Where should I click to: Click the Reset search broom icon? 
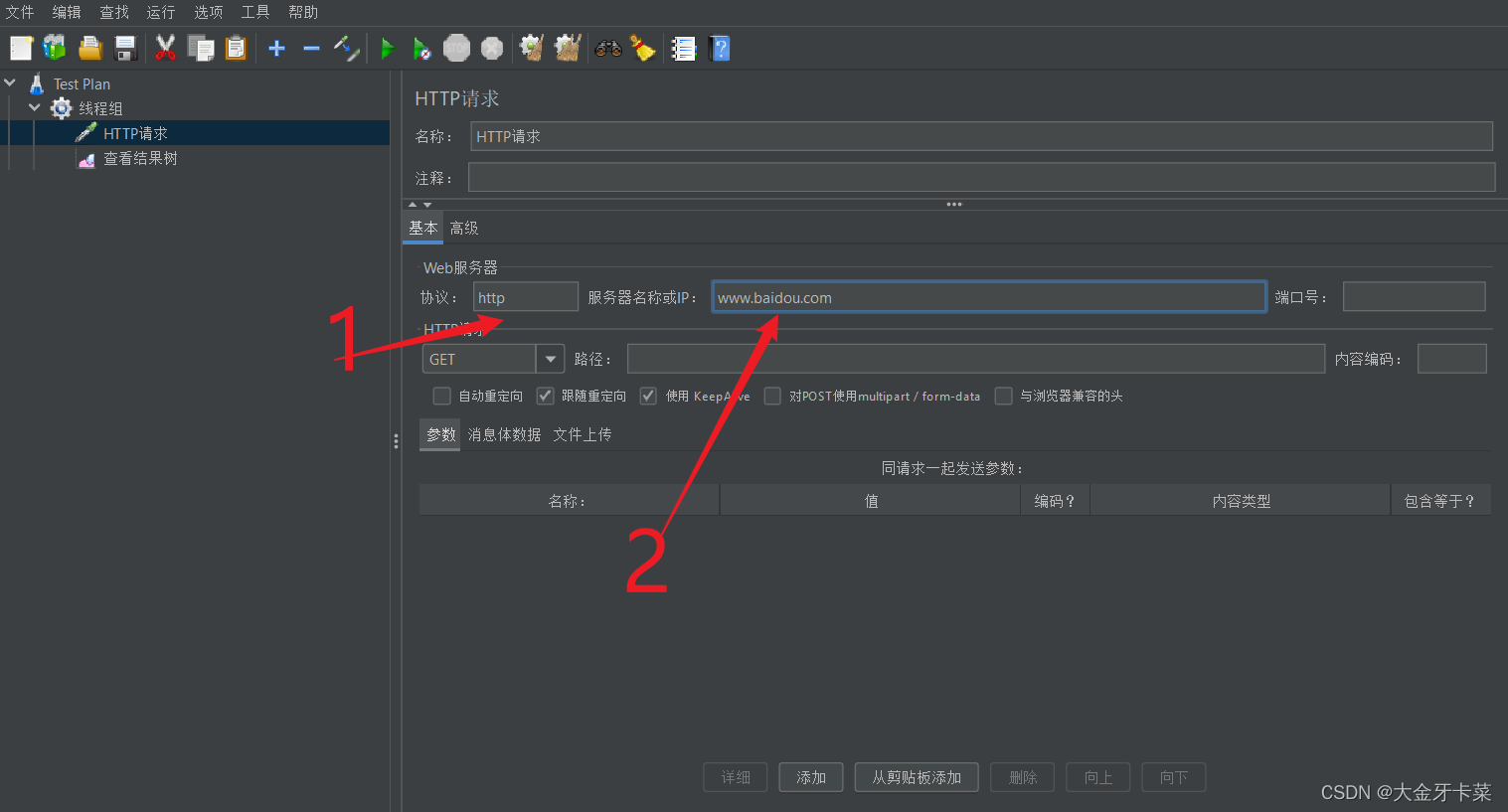coord(643,48)
